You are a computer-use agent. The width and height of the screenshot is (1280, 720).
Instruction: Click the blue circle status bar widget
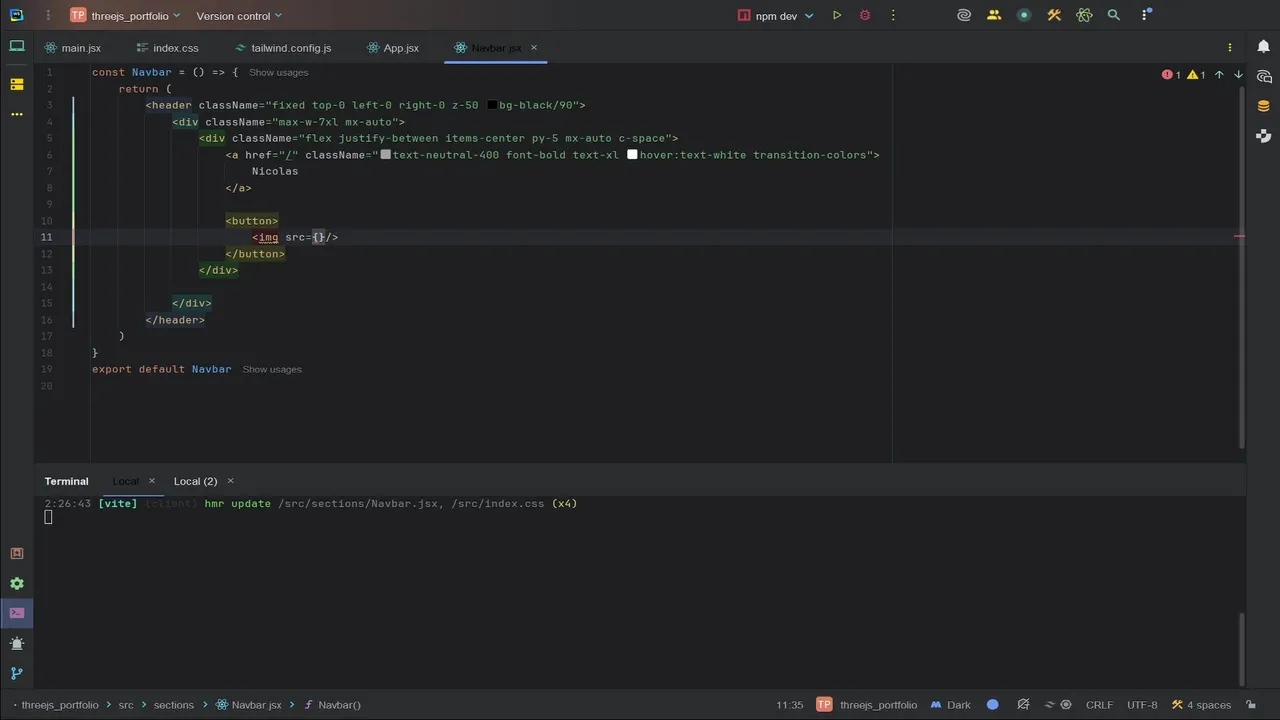click(992, 705)
